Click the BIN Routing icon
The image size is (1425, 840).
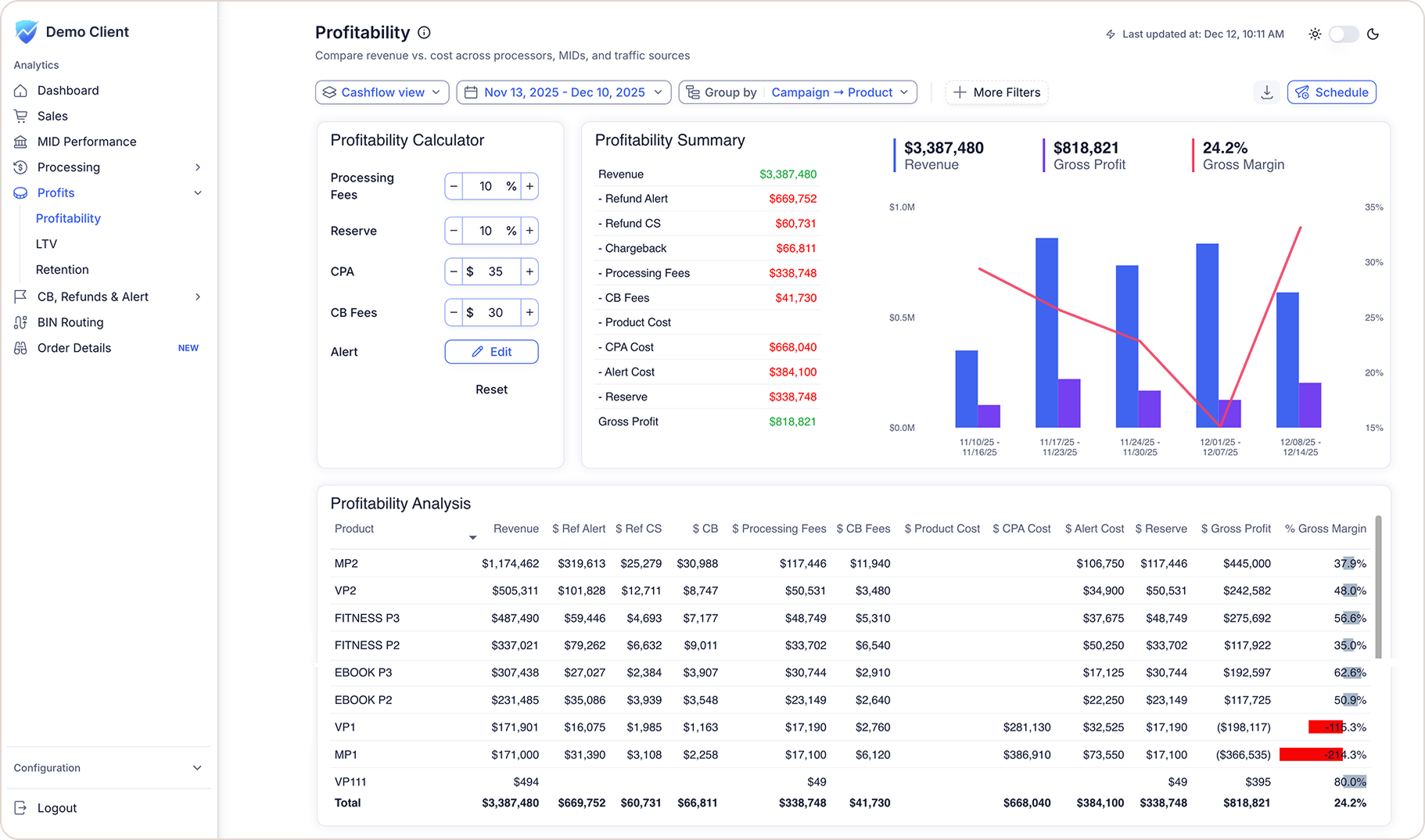tap(21, 322)
